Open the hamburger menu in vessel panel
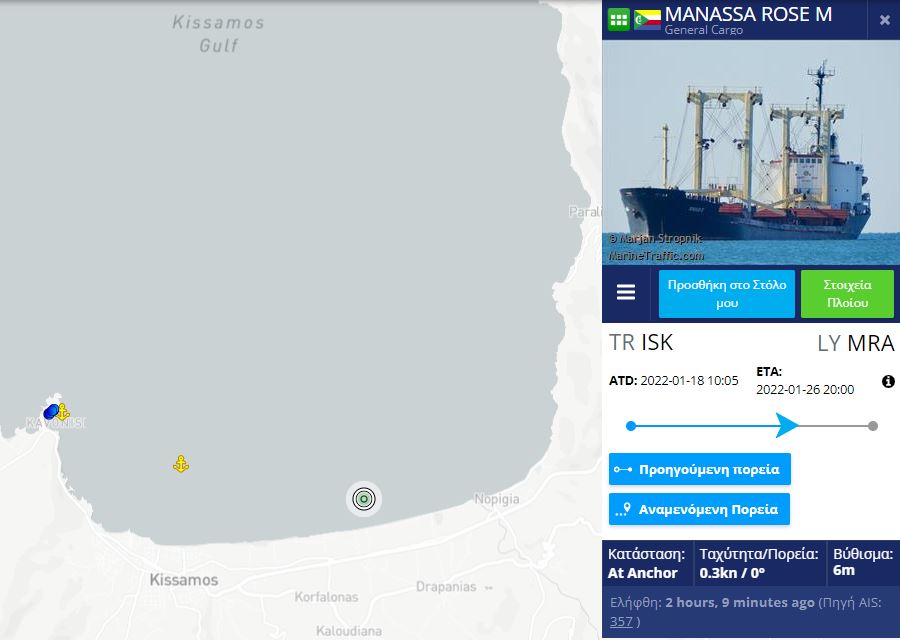 (626, 292)
